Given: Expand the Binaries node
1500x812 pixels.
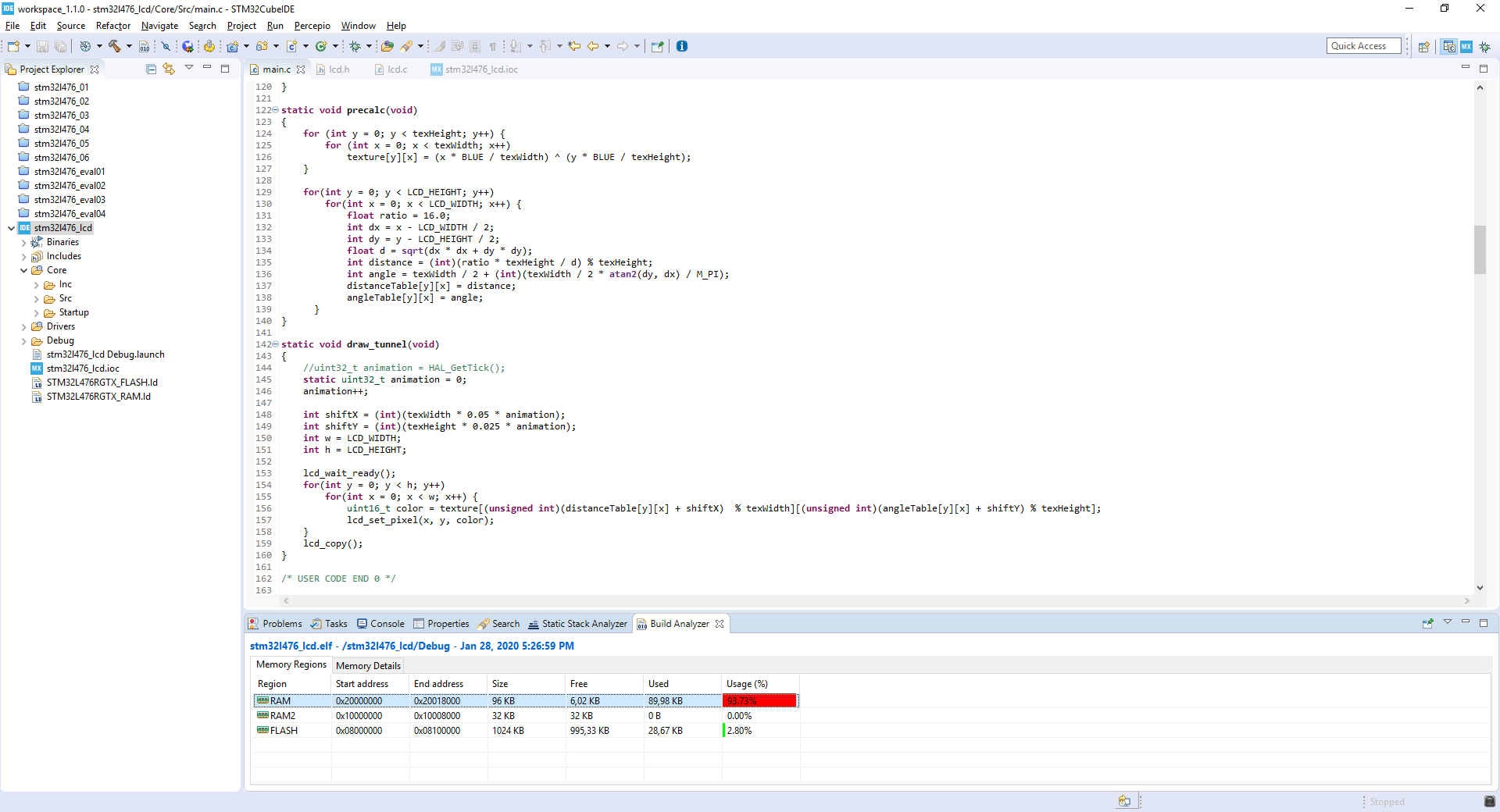Looking at the screenshot, I should pos(23,243).
